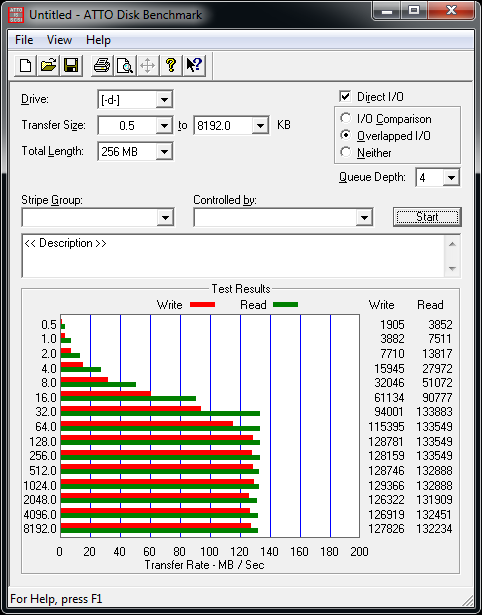The height and width of the screenshot is (615, 482).
Task: Toggle the Direct I/O checkbox
Action: (x=345, y=96)
